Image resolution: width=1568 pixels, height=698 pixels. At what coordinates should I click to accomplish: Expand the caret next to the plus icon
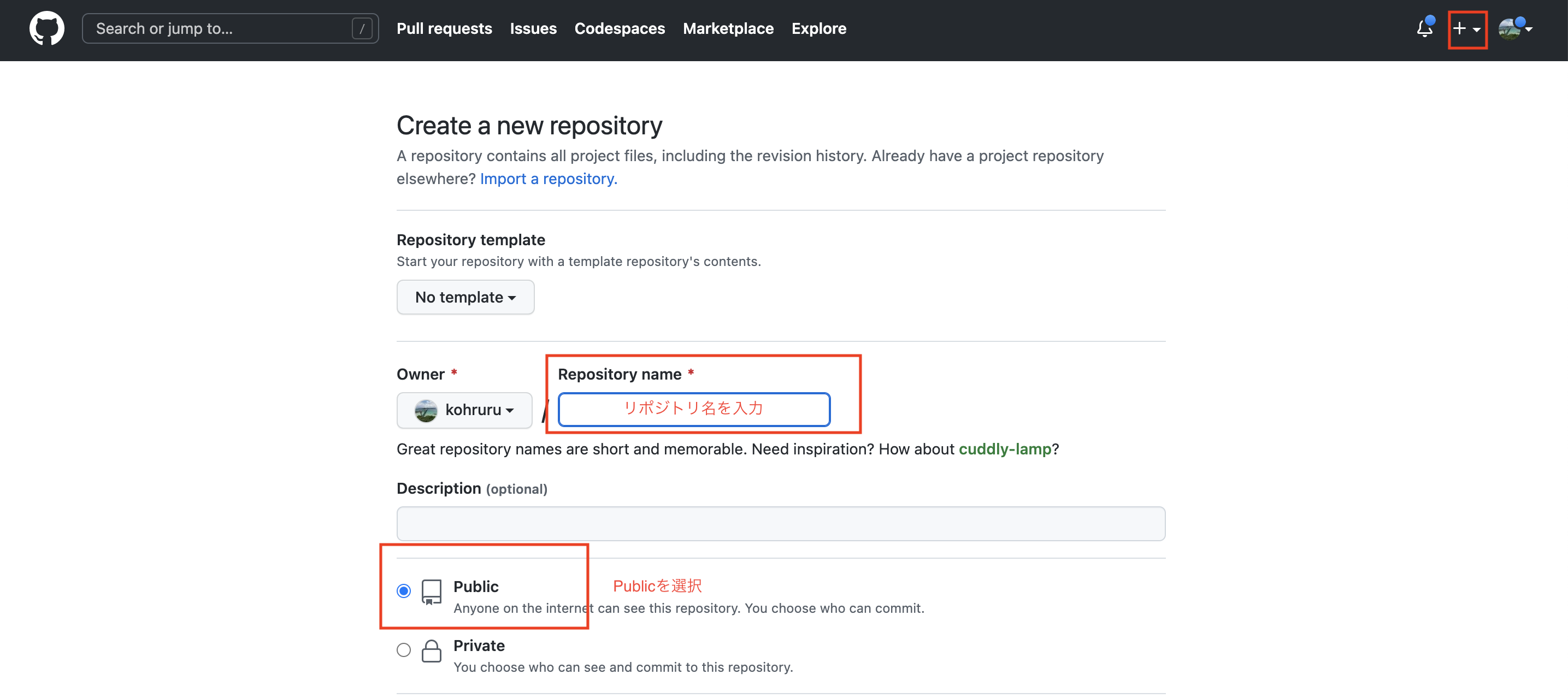point(1477,29)
